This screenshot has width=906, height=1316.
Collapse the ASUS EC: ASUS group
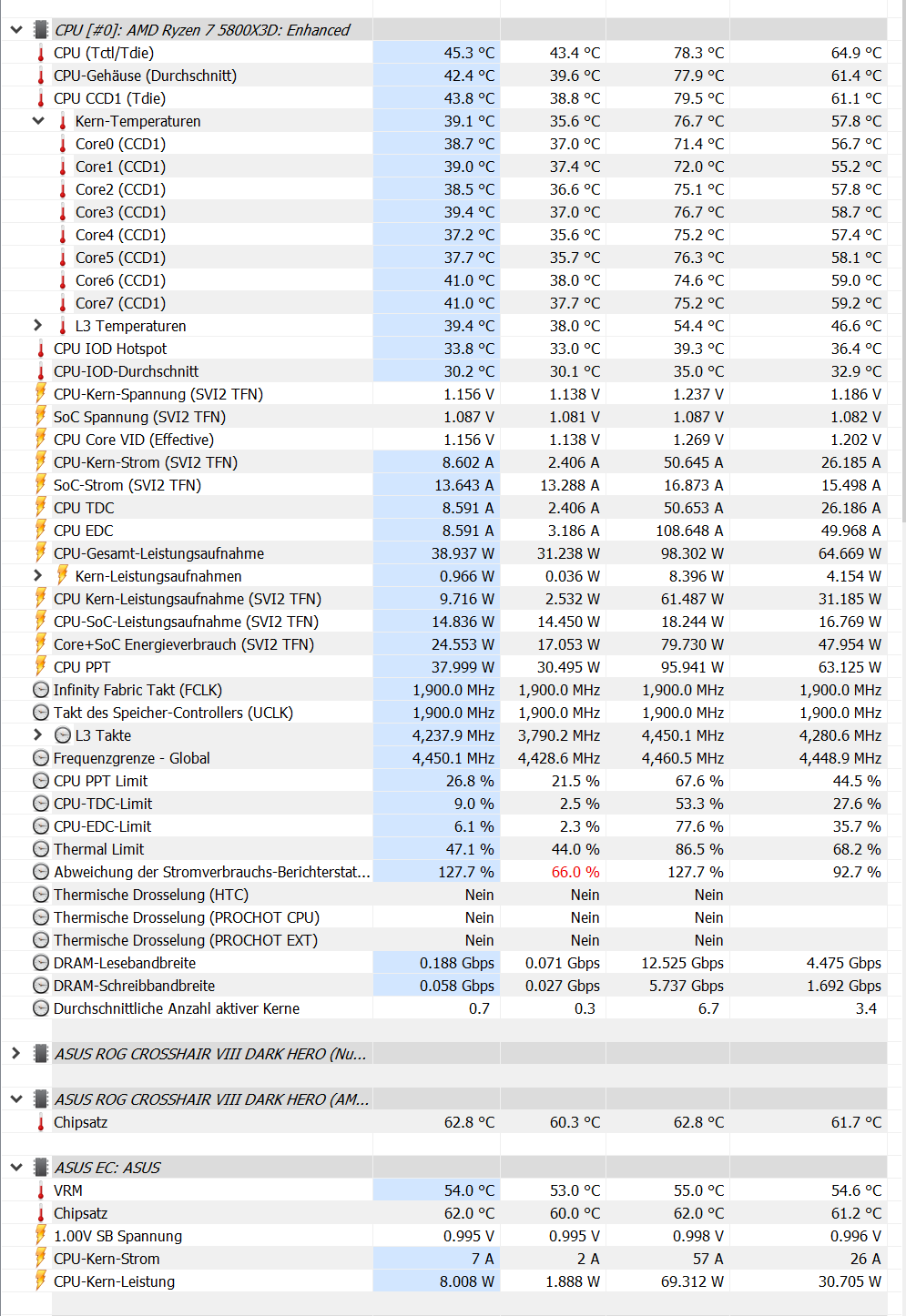click(x=16, y=1168)
